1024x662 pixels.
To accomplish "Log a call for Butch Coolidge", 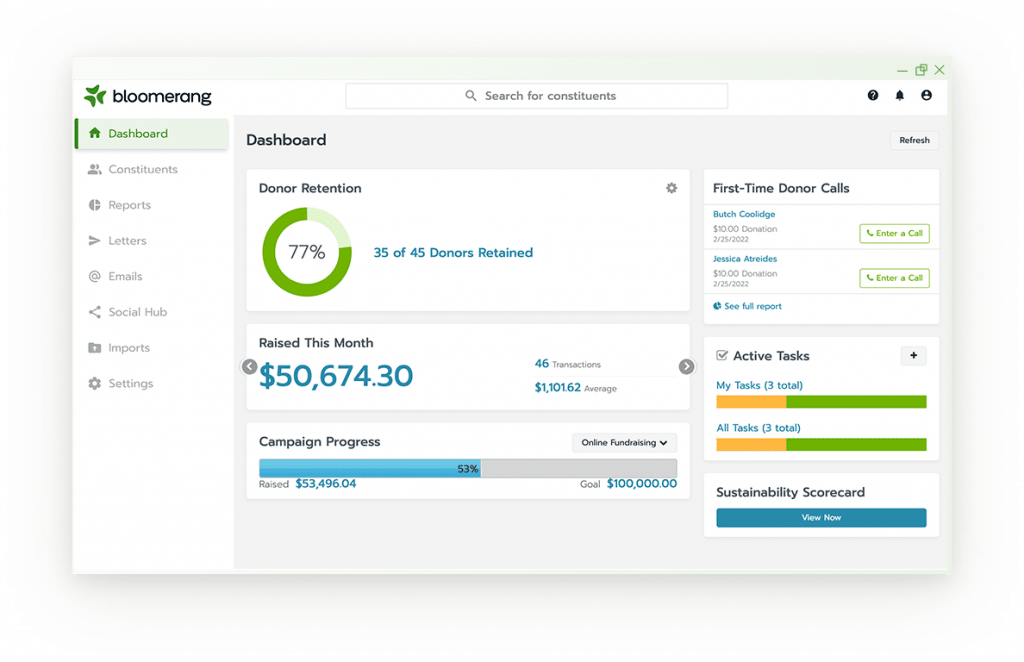I will pyautogui.click(x=894, y=233).
